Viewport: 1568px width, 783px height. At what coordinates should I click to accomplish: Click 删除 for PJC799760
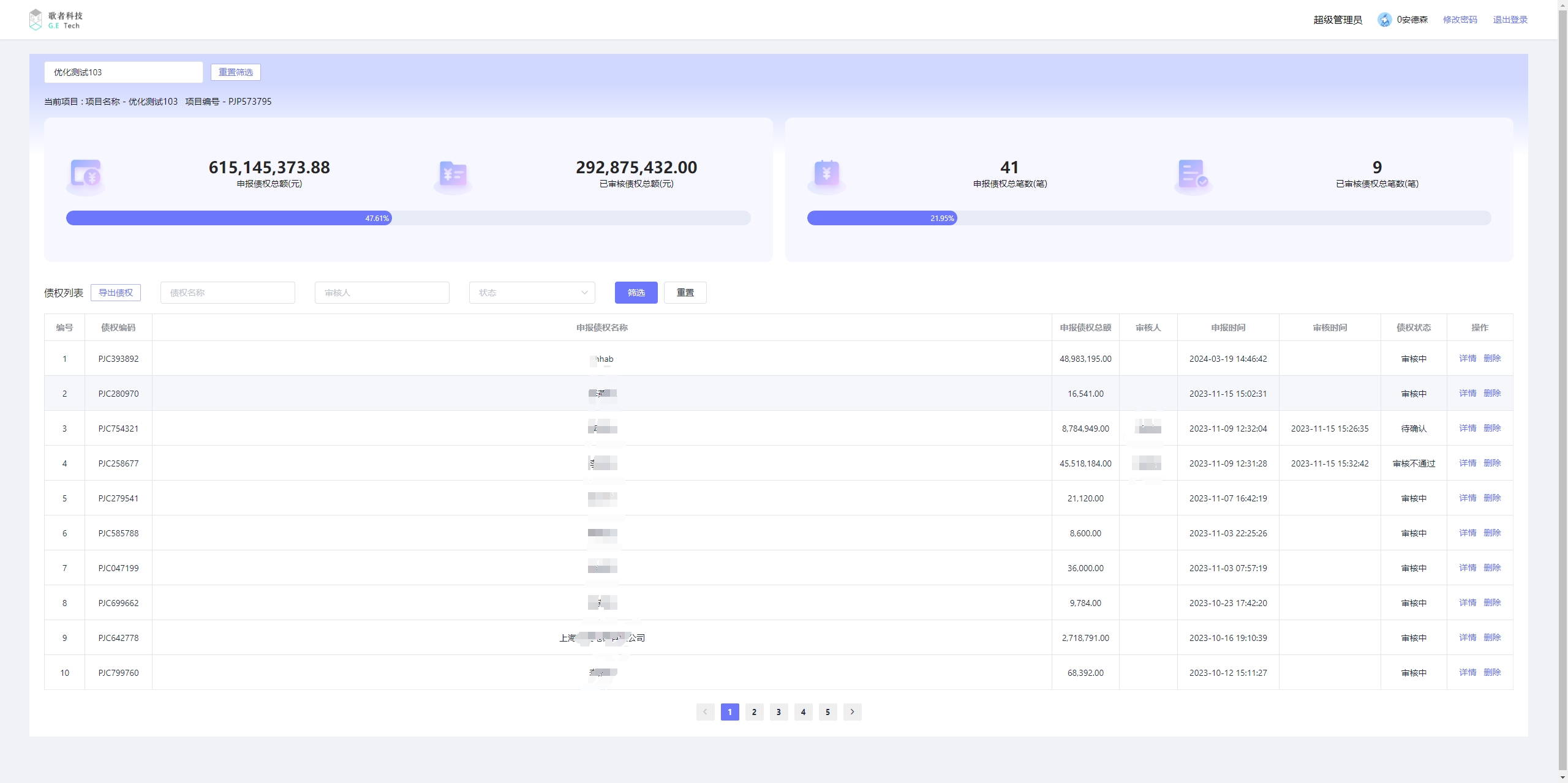click(x=1492, y=672)
